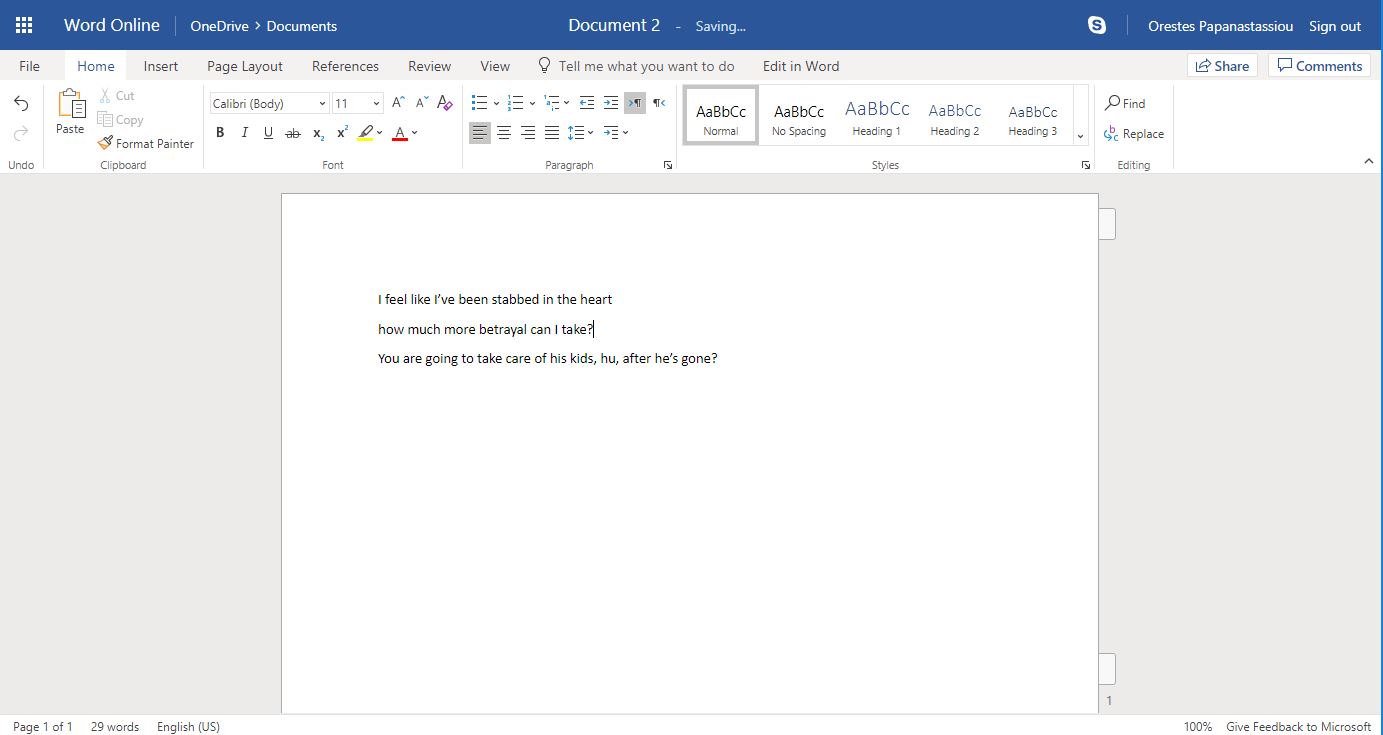Center align the text
The image size is (1383, 735).
point(504,133)
